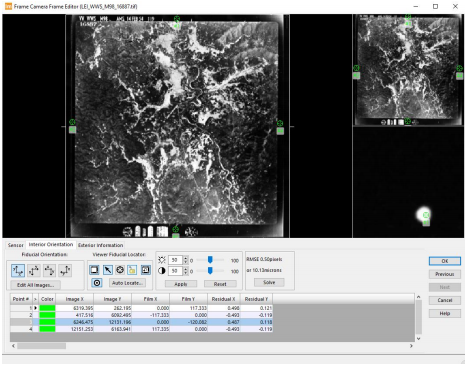Pick the third fiducial orientation icon

click(x=49, y=271)
